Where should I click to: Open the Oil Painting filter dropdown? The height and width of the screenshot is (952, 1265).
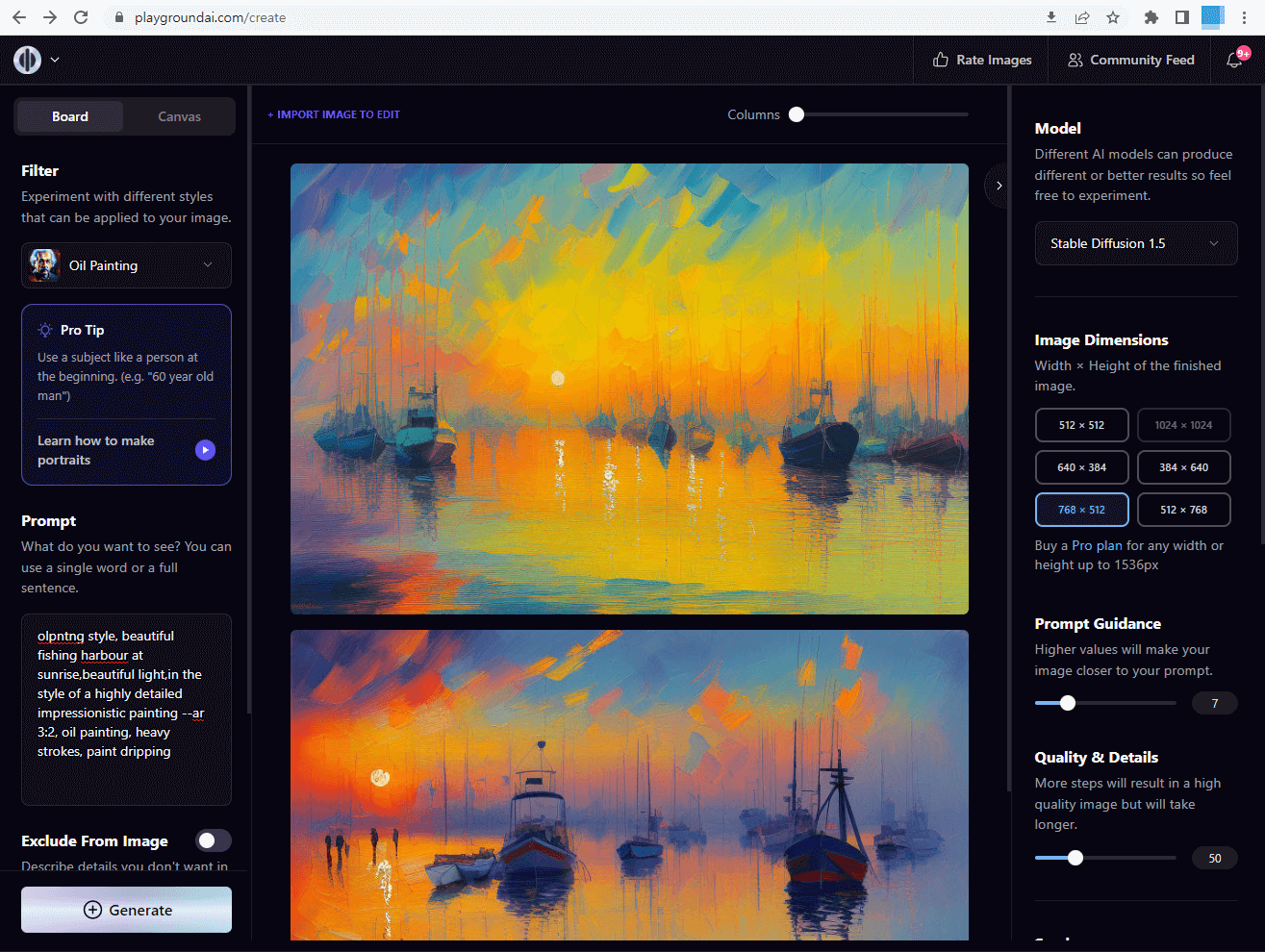(x=126, y=265)
